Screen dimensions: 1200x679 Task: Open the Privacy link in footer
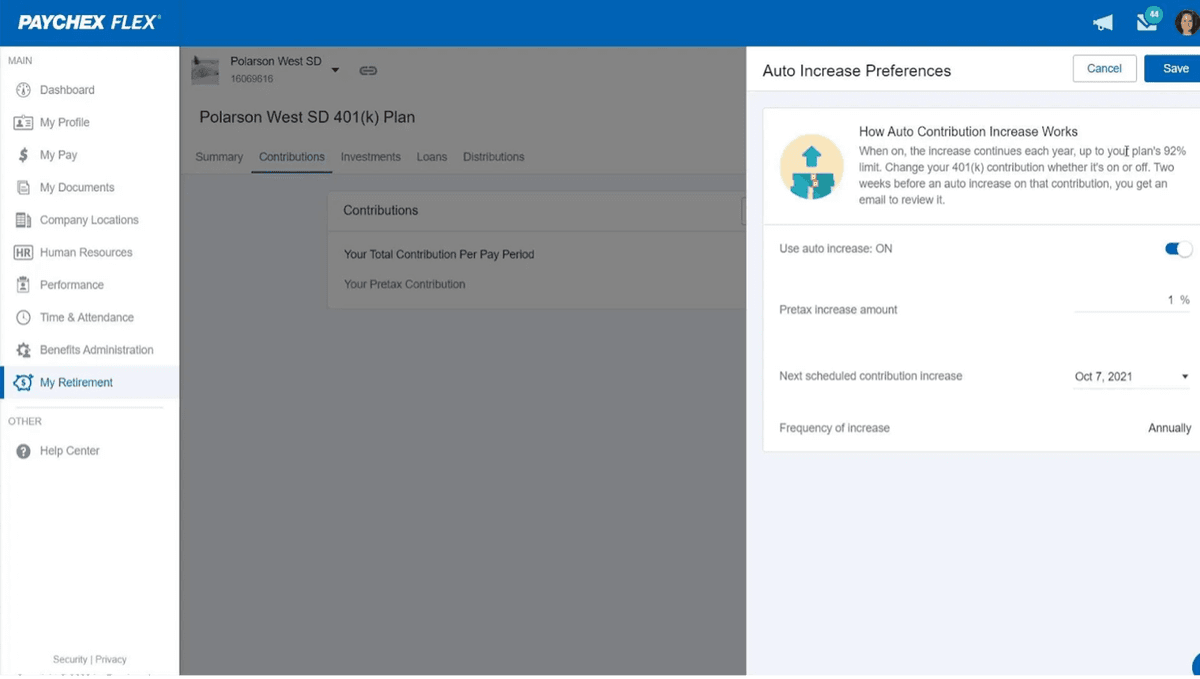pos(111,659)
